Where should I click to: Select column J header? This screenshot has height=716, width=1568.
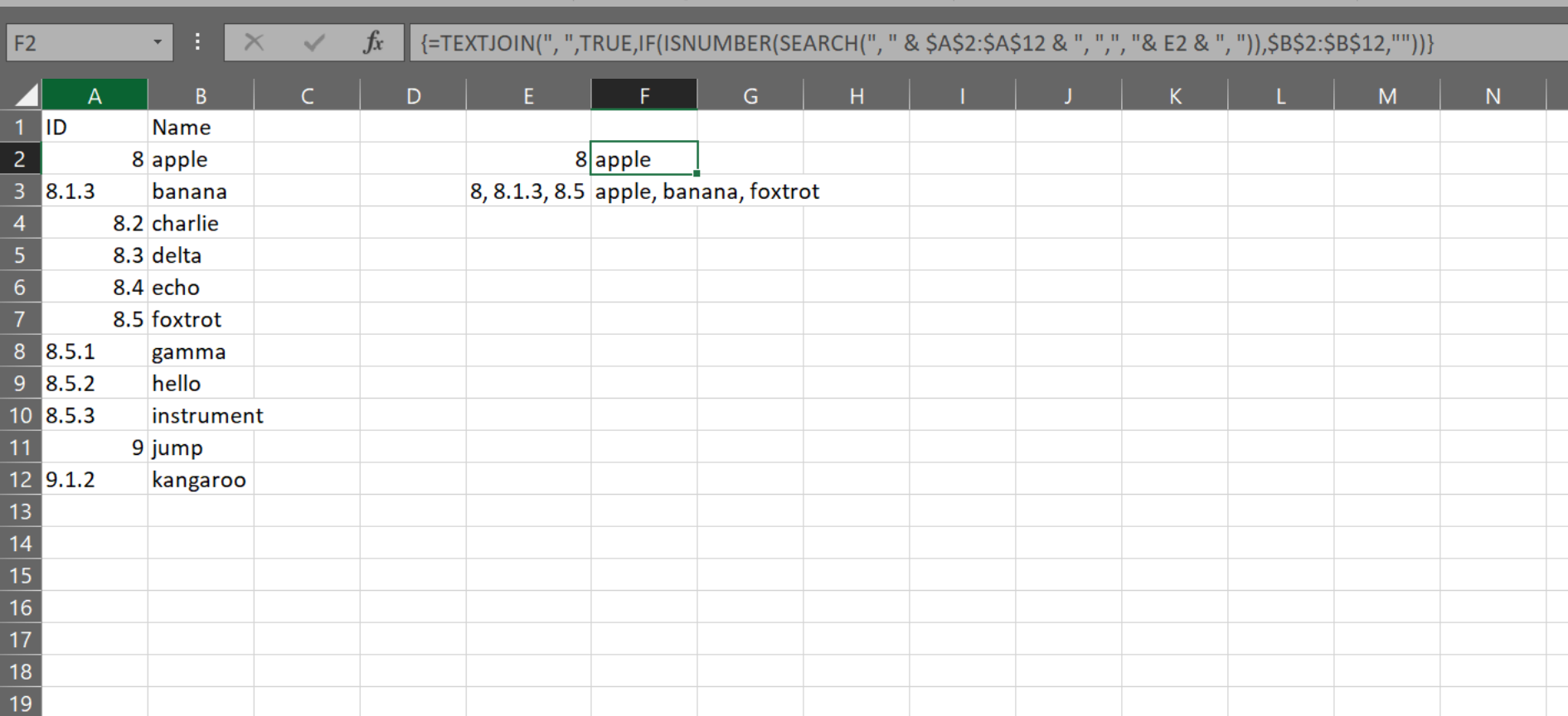pyautogui.click(x=1069, y=96)
